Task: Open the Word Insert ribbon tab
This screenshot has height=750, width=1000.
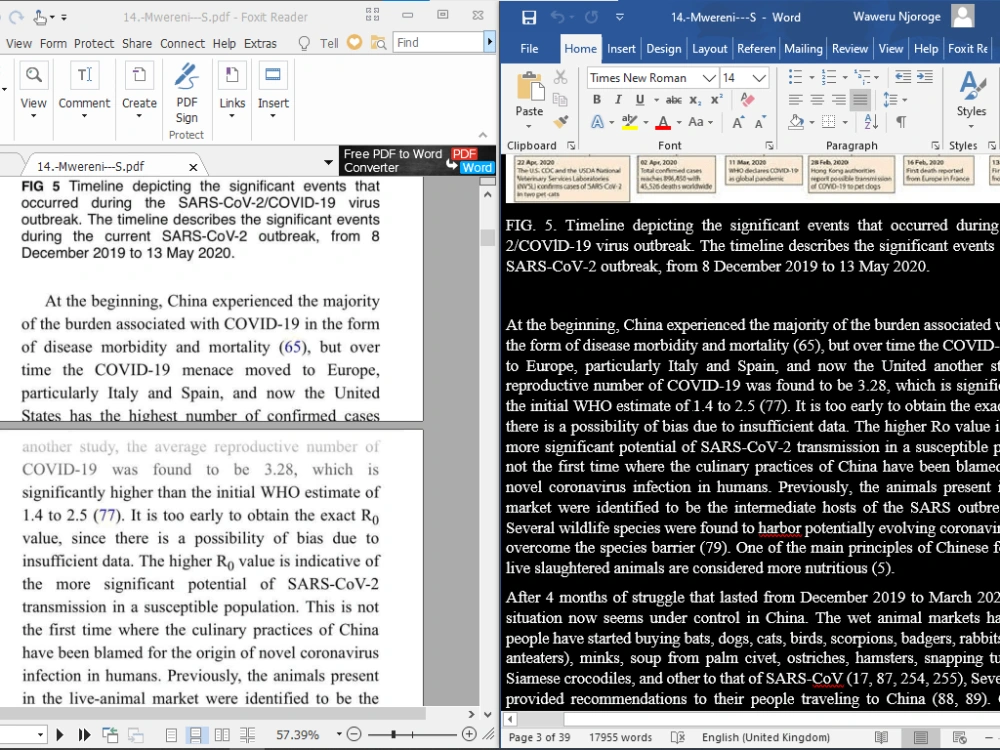Action: [x=621, y=48]
